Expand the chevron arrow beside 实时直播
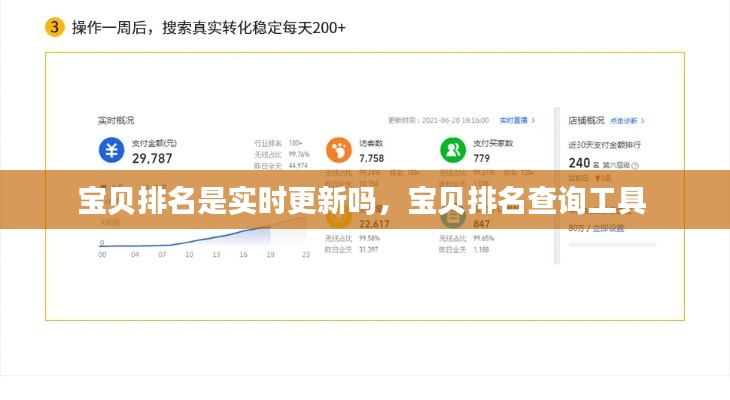This screenshot has width=730, height=400. 533,119
